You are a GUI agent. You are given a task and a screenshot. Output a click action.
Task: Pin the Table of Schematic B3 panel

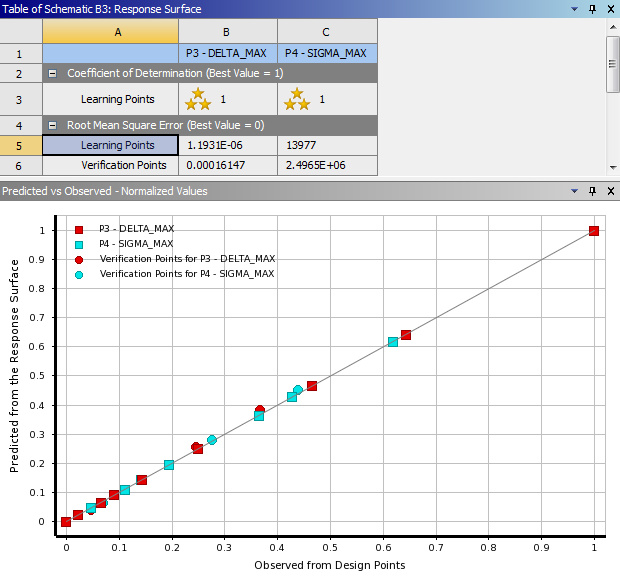point(592,9)
